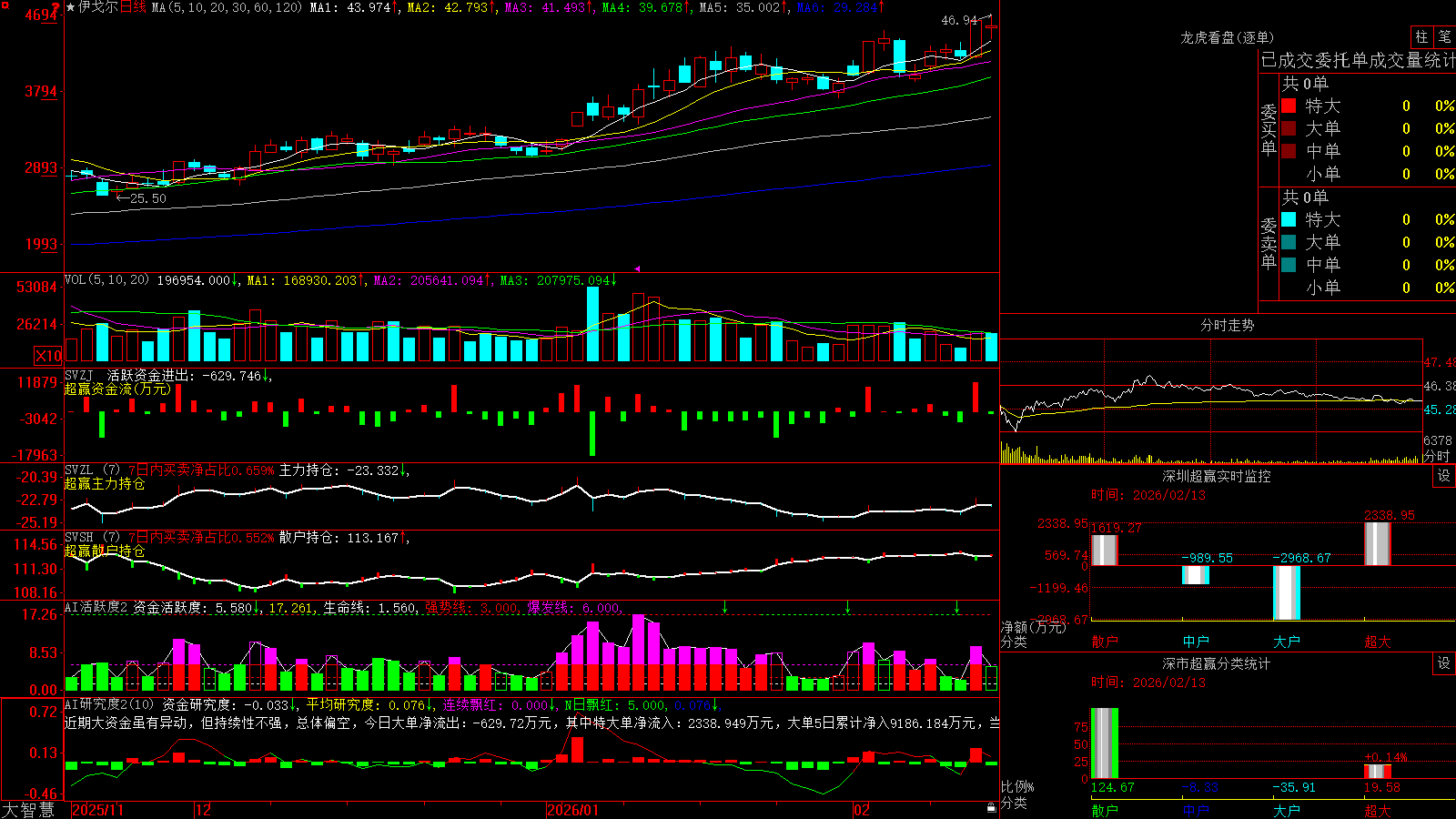Click the MA1: 43.974 value

[x=350, y=7]
